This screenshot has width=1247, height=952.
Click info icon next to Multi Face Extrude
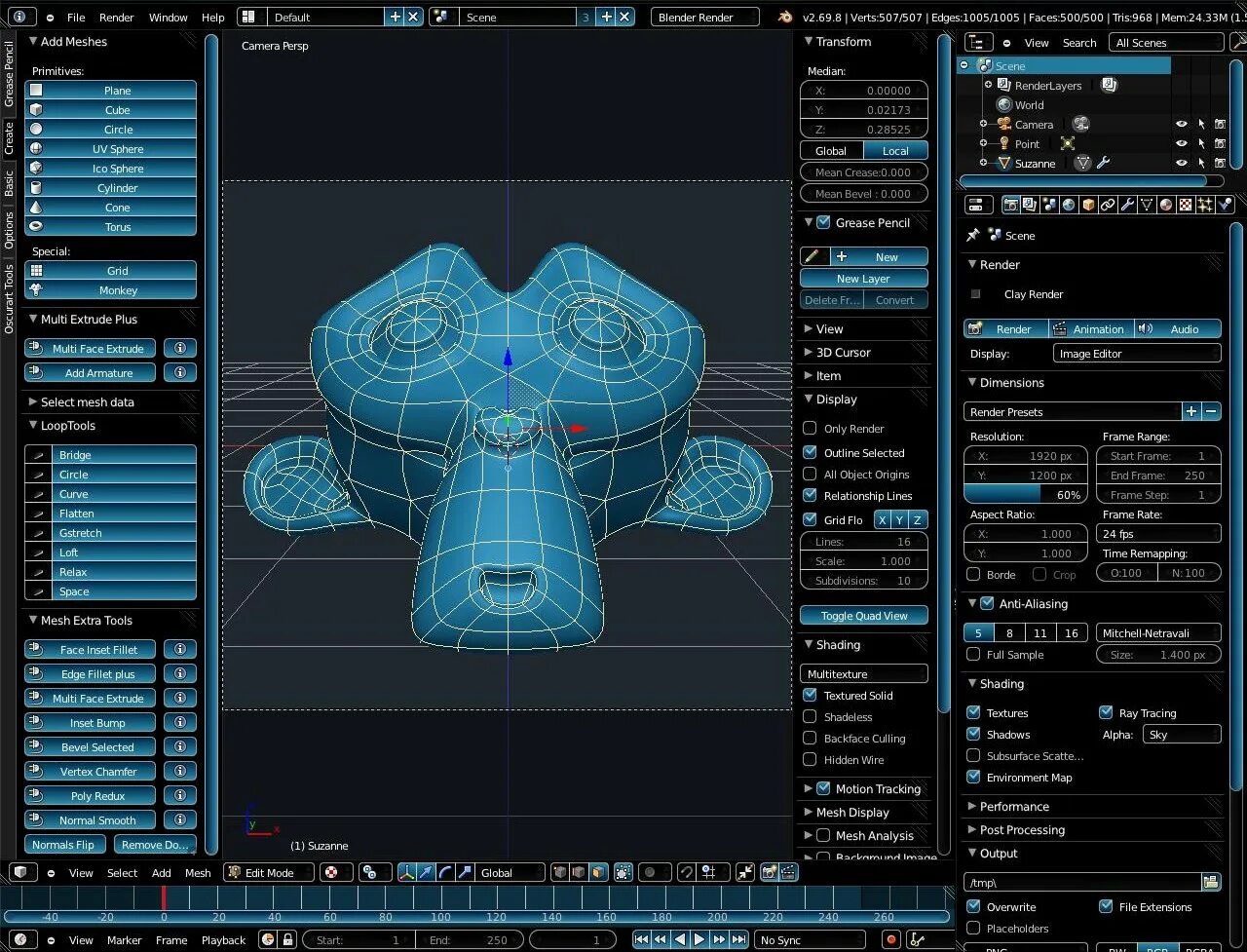(180, 348)
